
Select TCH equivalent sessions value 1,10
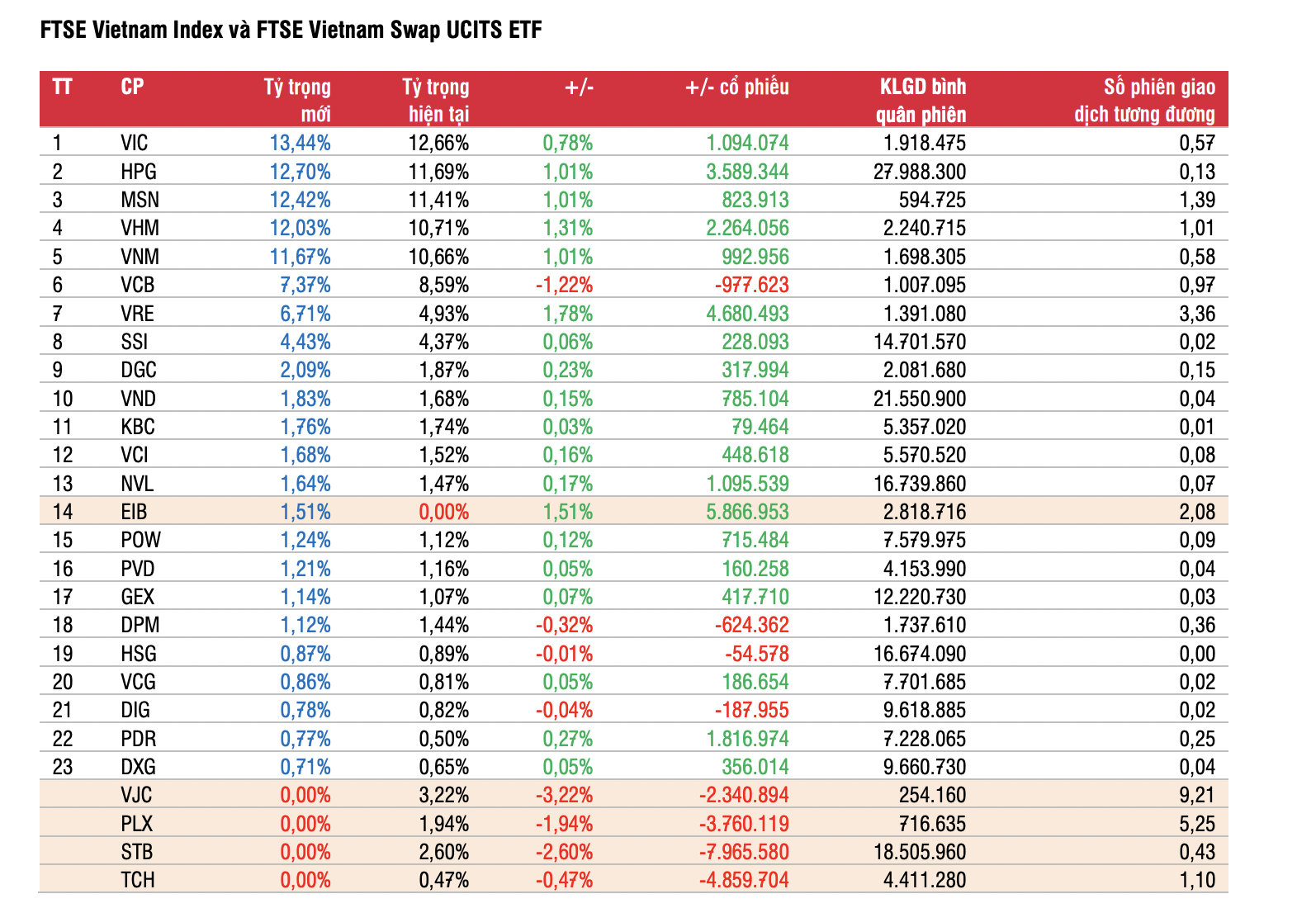1196,880
